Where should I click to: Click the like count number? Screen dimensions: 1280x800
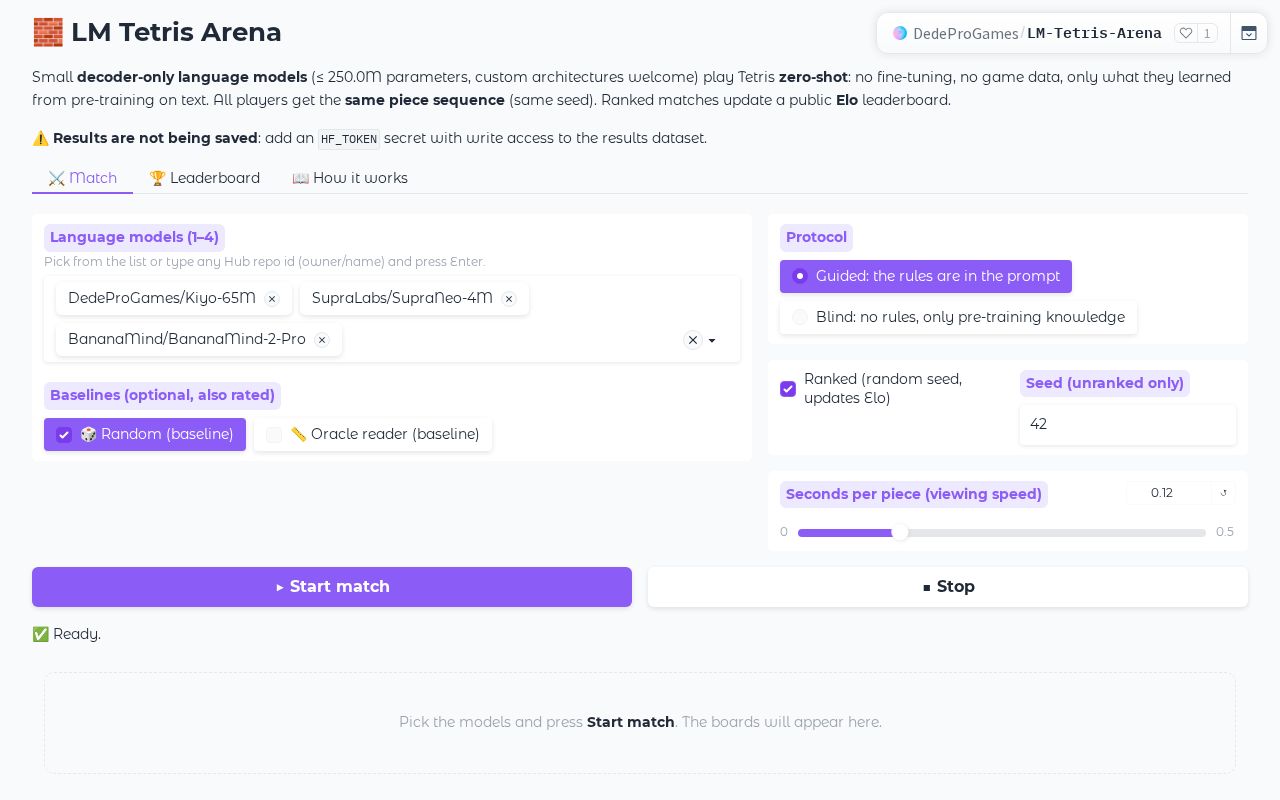1207,33
